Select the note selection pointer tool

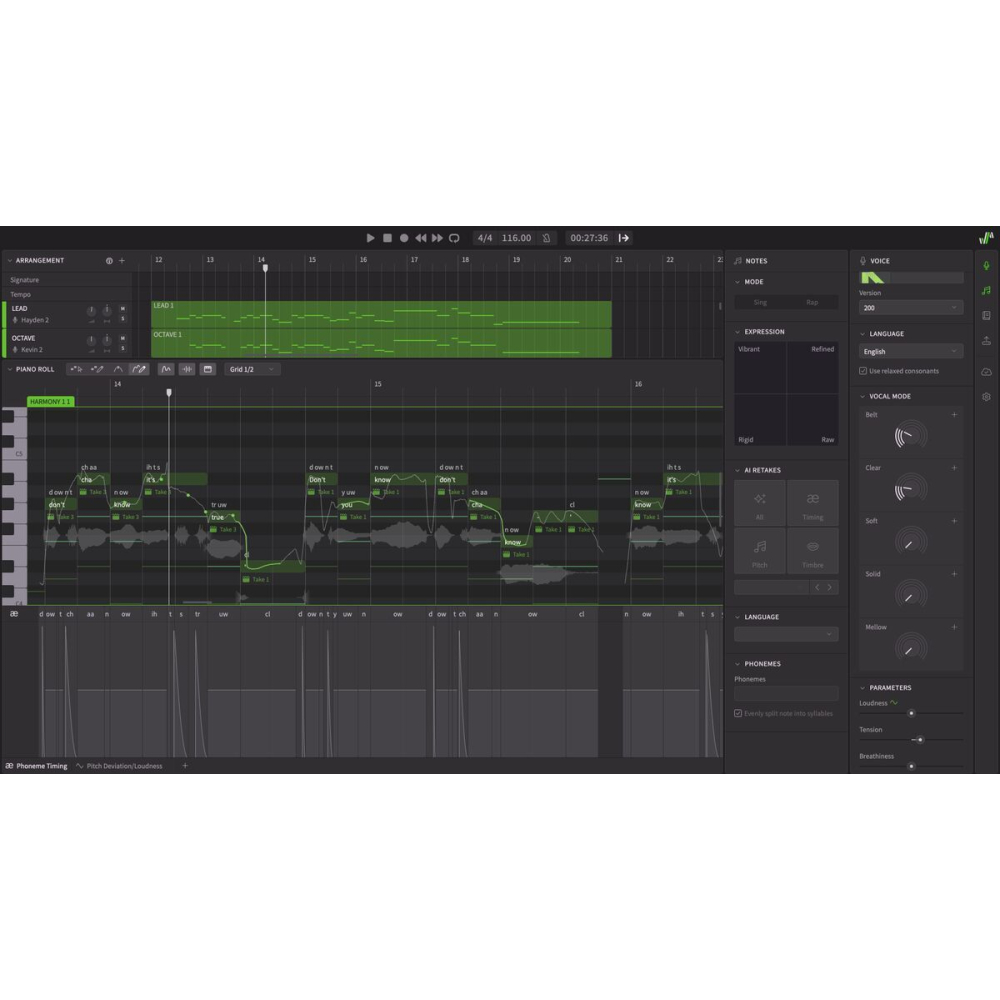click(x=76, y=369)
